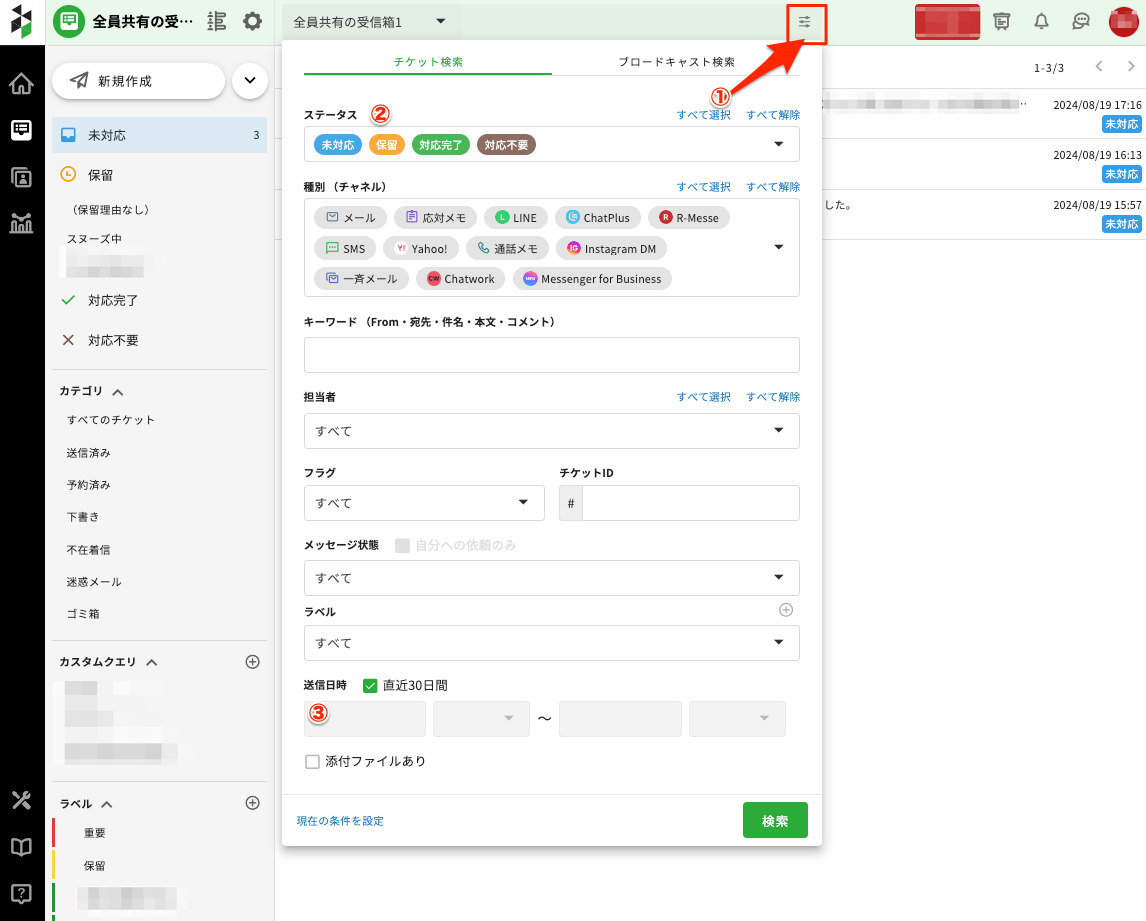Go to home icon in sidebar
The width and height of the screenshot is (1146, 921).
(21, 83)
